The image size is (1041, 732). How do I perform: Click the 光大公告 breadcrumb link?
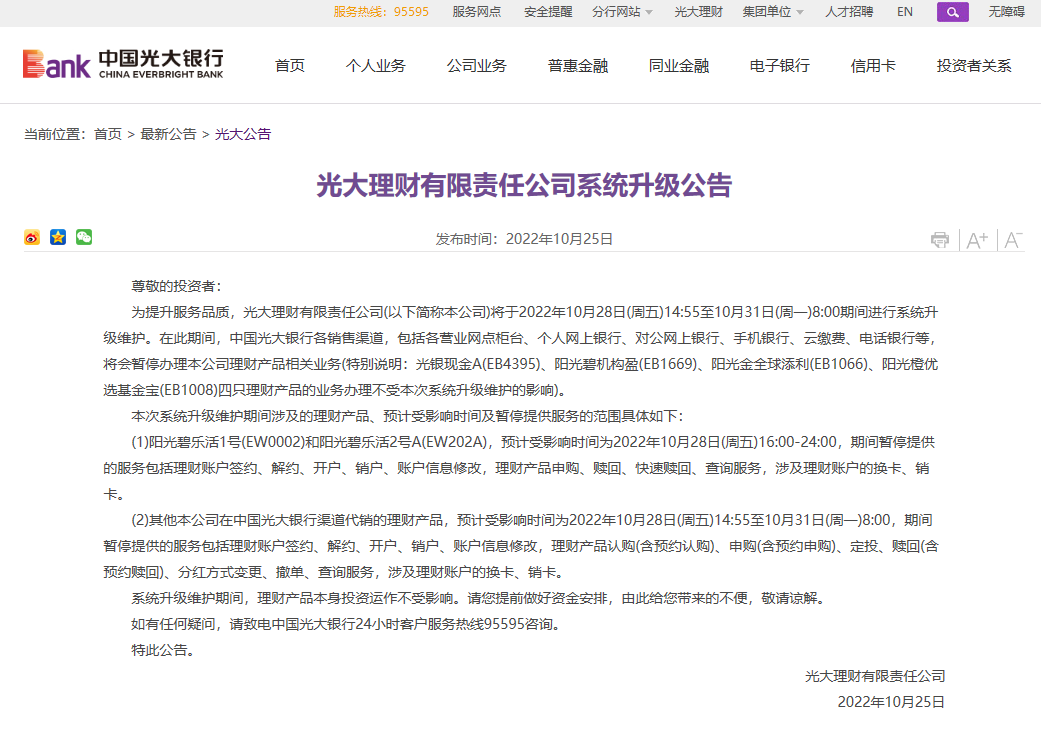243,134
